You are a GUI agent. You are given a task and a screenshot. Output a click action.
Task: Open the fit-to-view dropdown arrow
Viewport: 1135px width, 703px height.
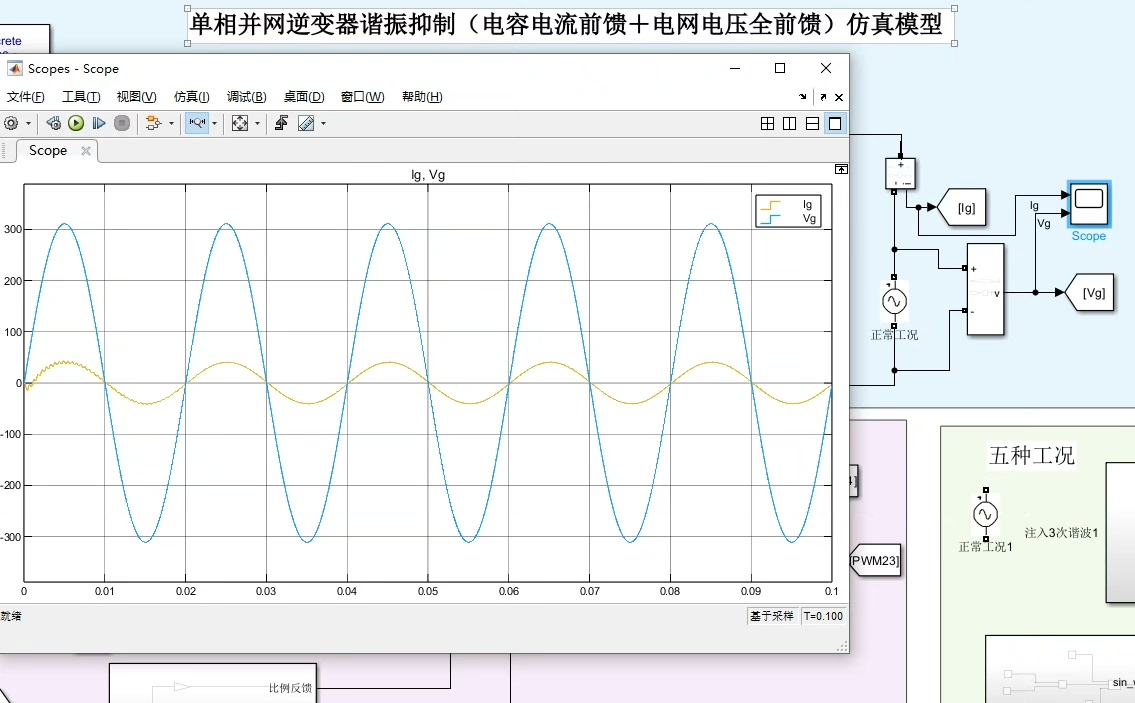click(x=256, y=123)
